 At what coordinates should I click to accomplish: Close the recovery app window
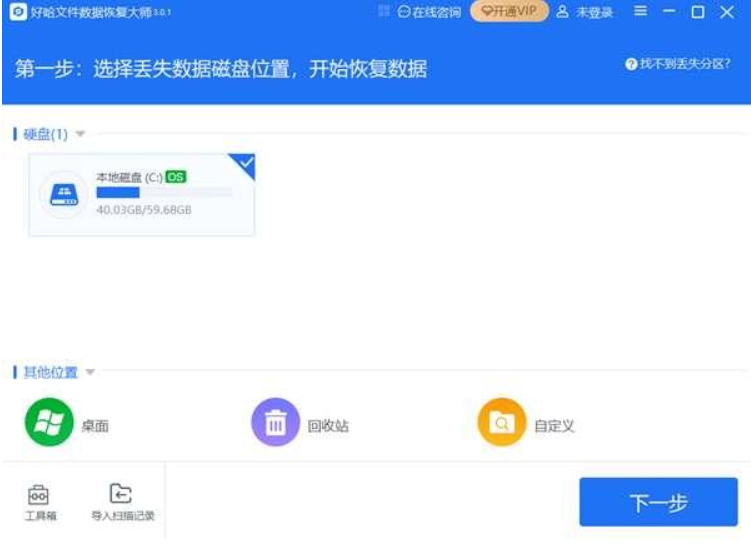tap(727, 11)
